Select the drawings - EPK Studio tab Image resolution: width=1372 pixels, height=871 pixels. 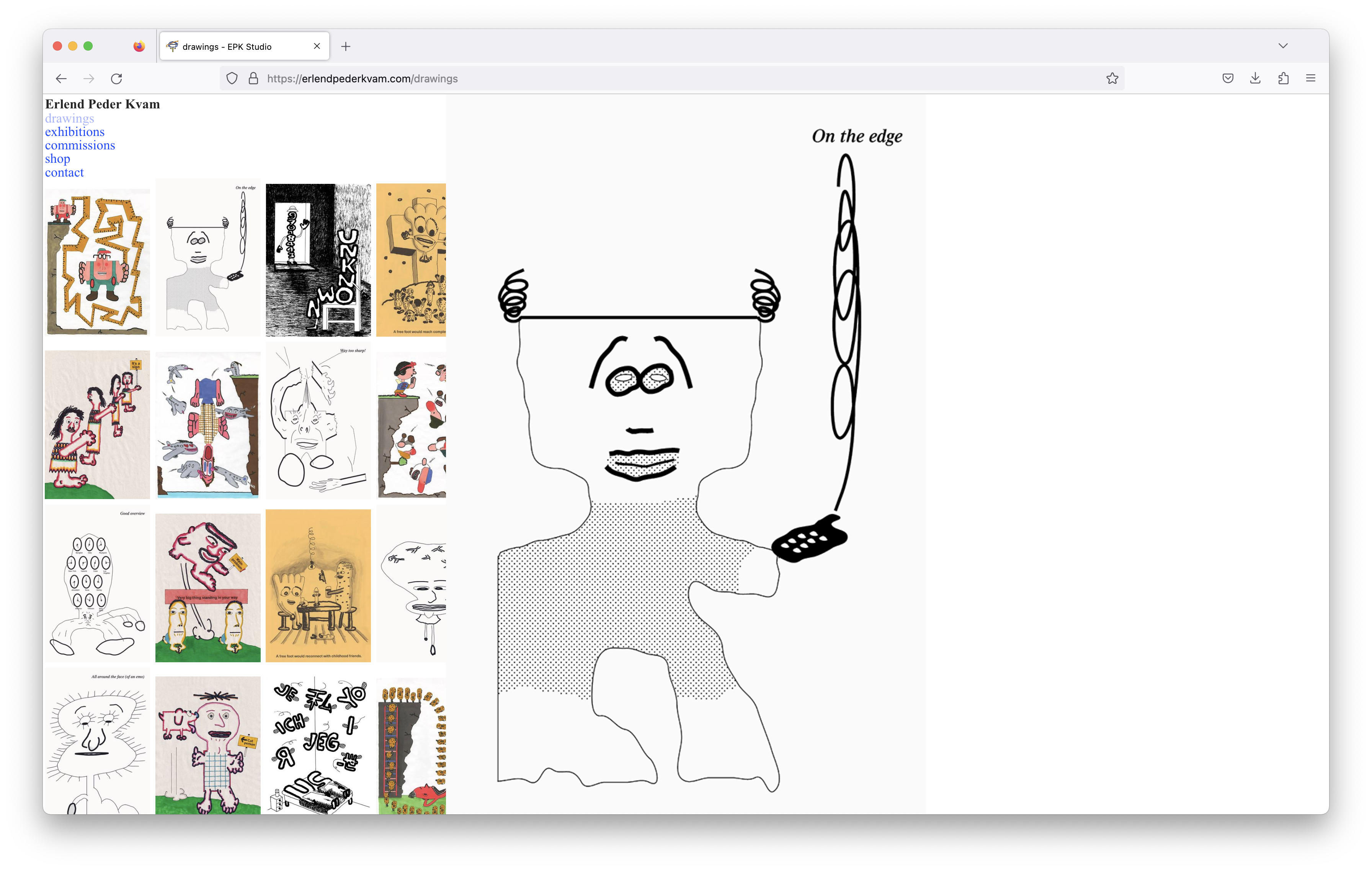tap(245, 46)
